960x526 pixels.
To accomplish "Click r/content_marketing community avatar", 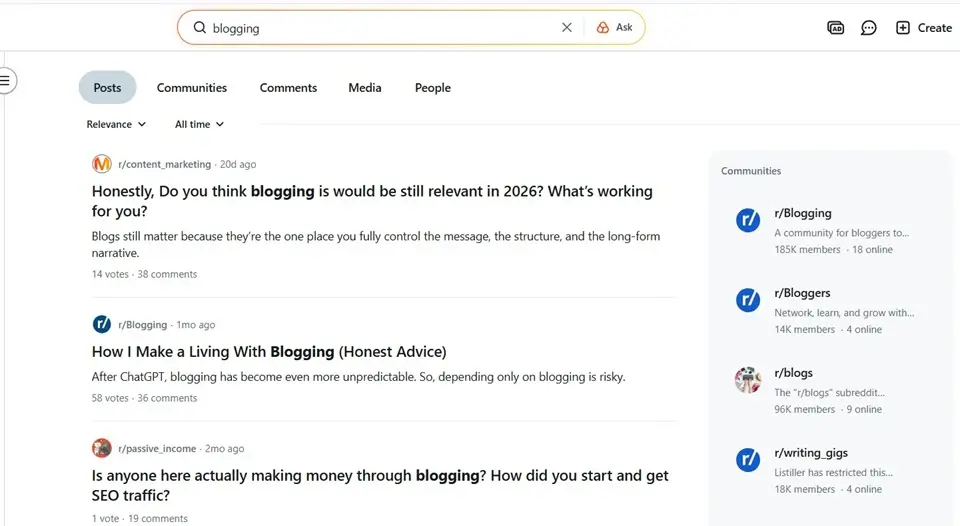I will 102,164.
